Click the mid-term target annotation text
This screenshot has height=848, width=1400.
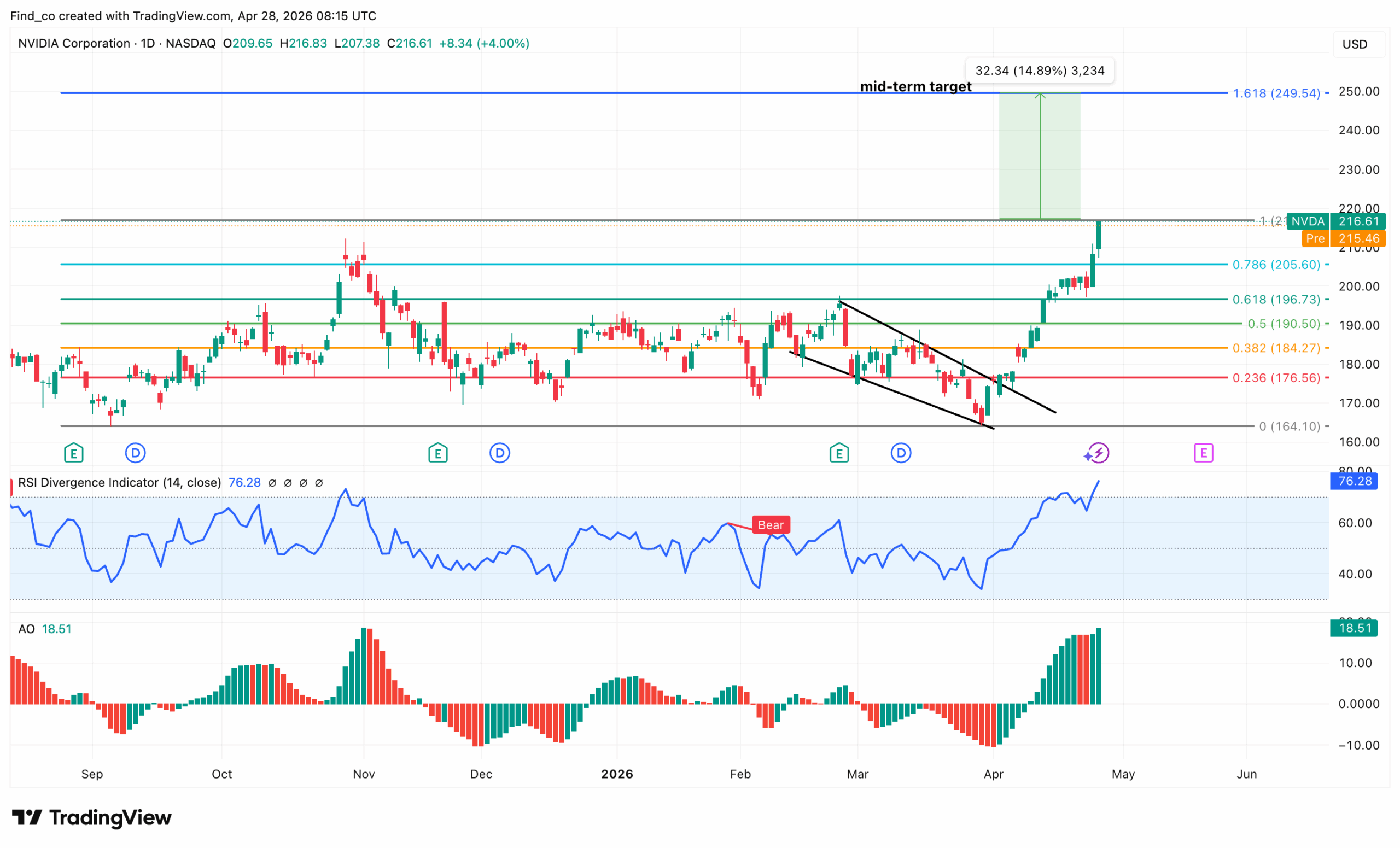click(x=916, y=86)
